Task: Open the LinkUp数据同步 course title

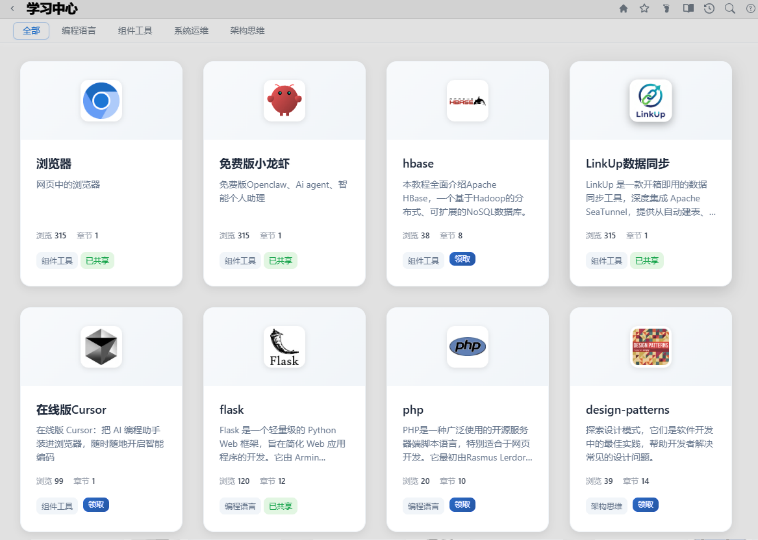Action: 627,164
